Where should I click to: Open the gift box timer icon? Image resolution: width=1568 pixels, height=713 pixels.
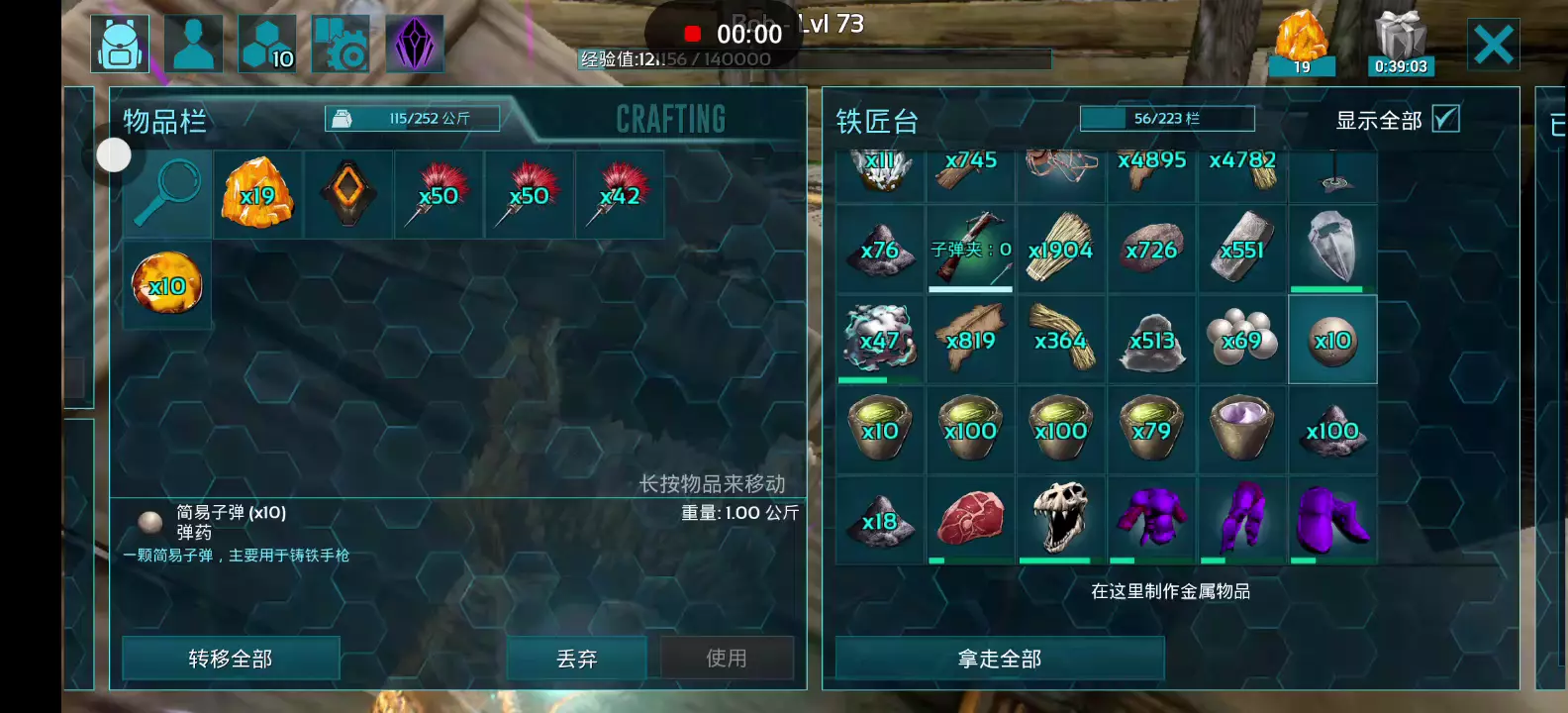(1401, 44)
